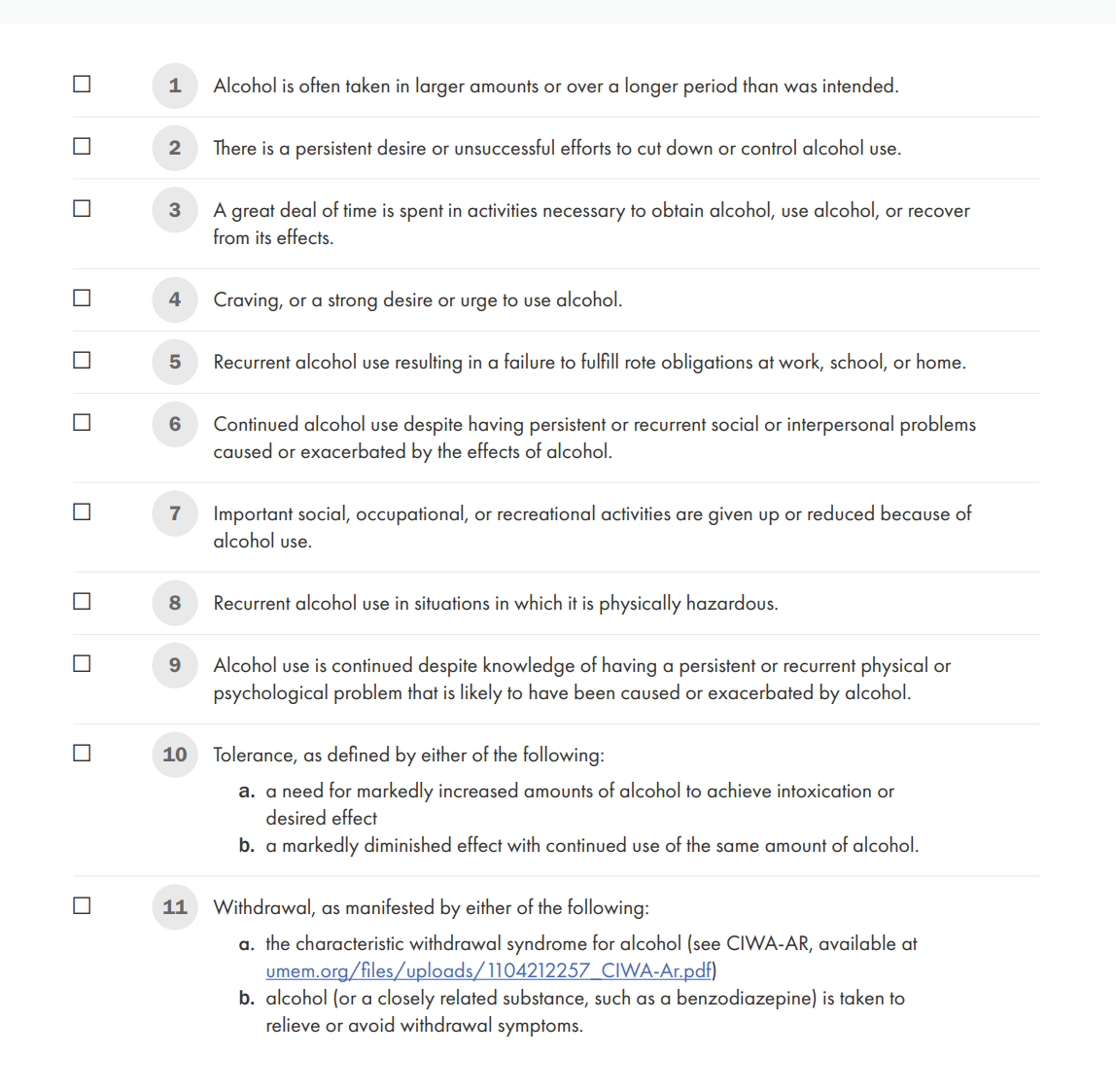Check the physically hazardous use checkbox
The image size is (1116, 1092).
tap(83, 601)
